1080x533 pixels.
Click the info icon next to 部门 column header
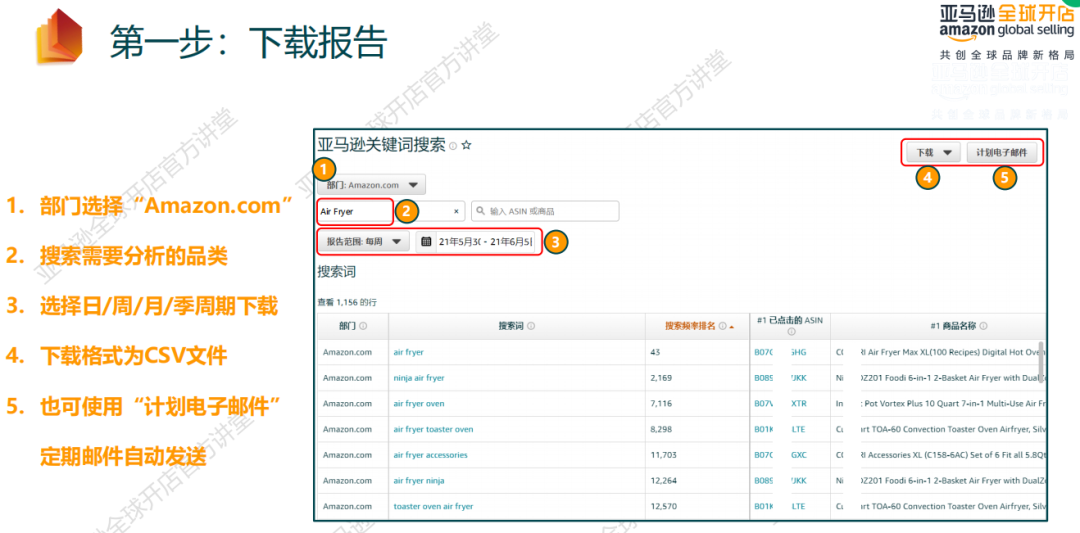point(363,326)
